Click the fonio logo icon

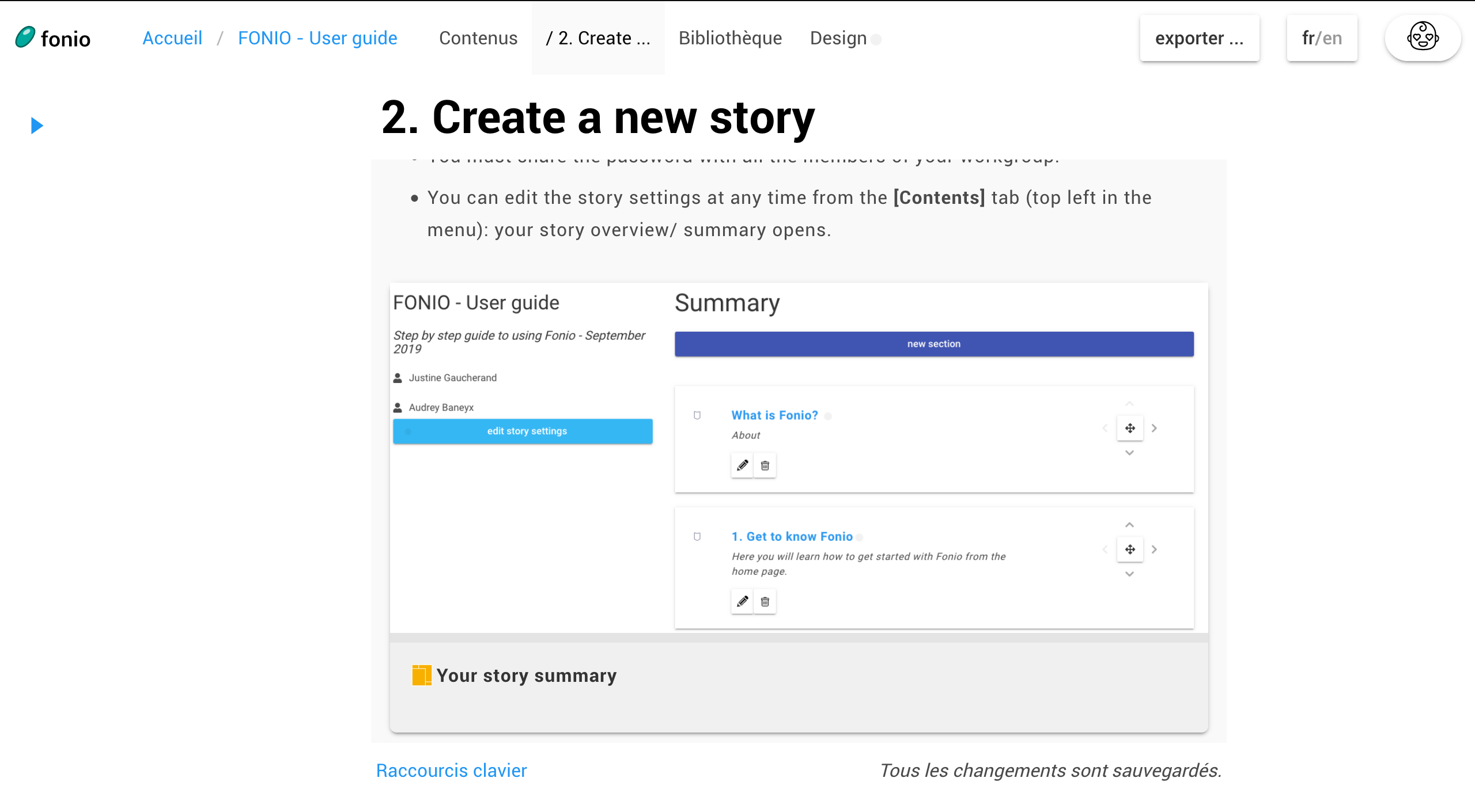tap(25, 37)
